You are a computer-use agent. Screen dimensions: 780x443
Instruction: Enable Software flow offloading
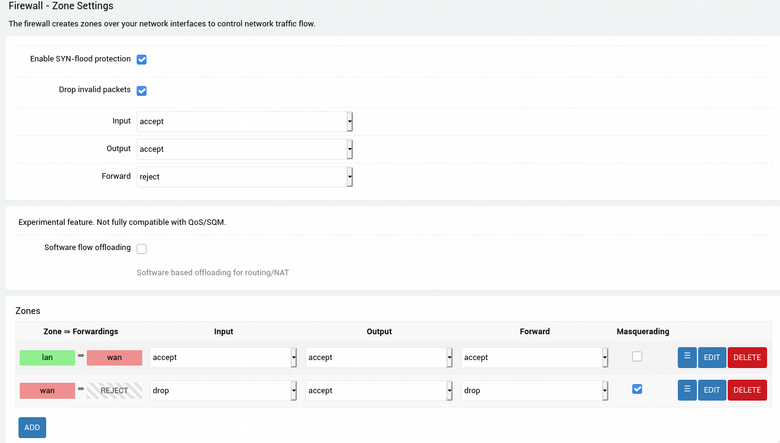pos(142,249)
